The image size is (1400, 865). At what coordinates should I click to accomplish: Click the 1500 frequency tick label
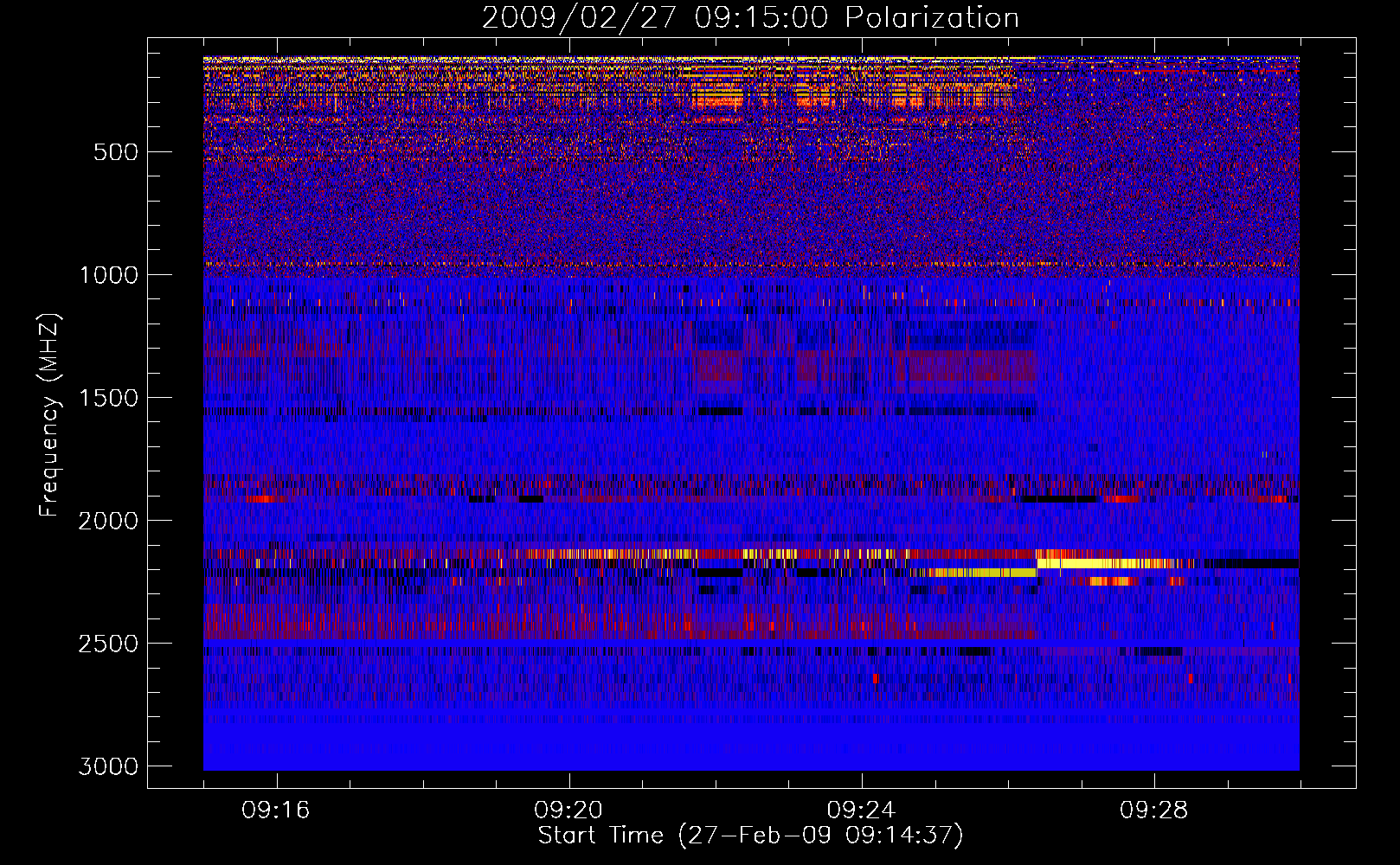[x=109, y=398]
